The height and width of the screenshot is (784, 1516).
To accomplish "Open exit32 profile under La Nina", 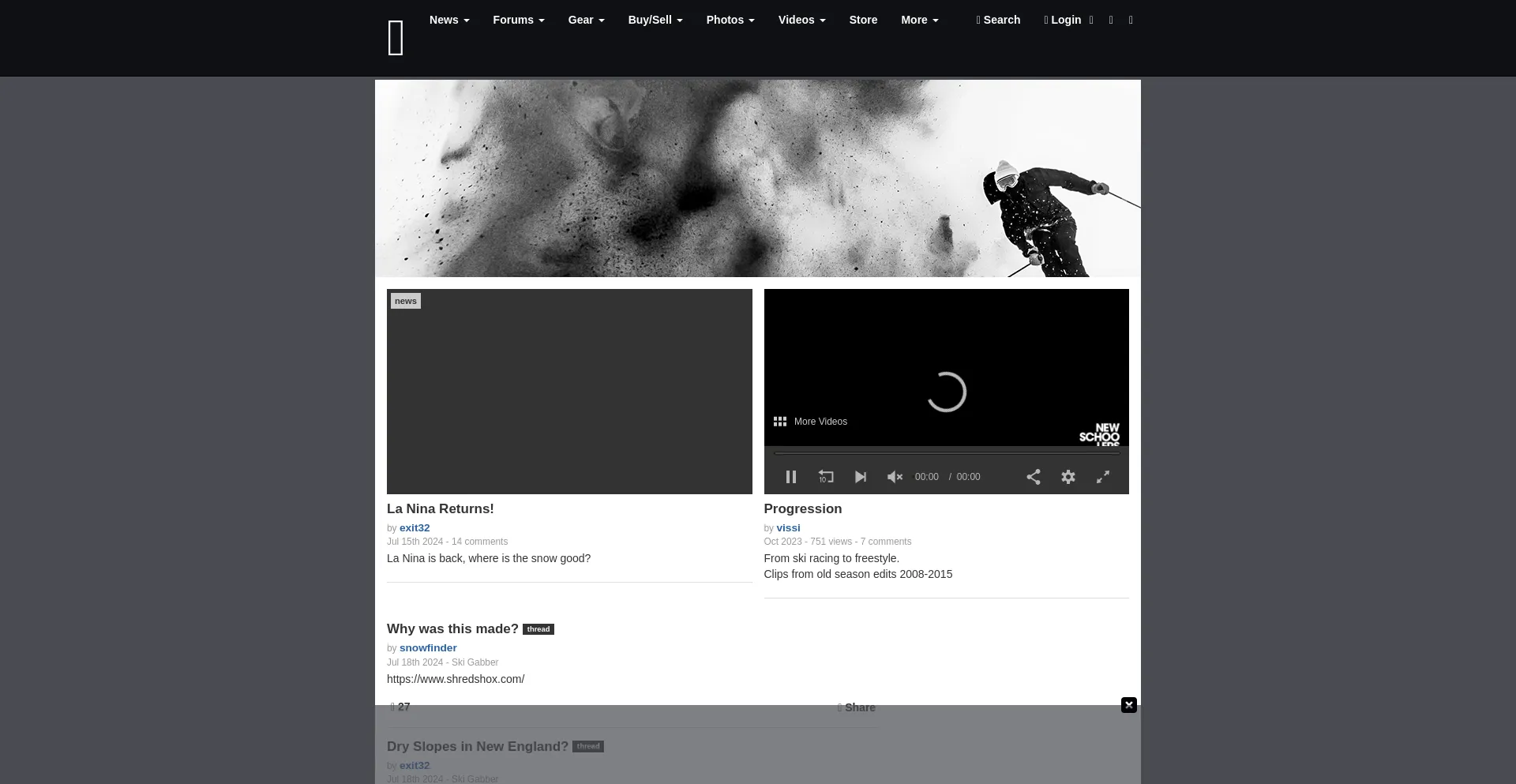I will 415,528.
